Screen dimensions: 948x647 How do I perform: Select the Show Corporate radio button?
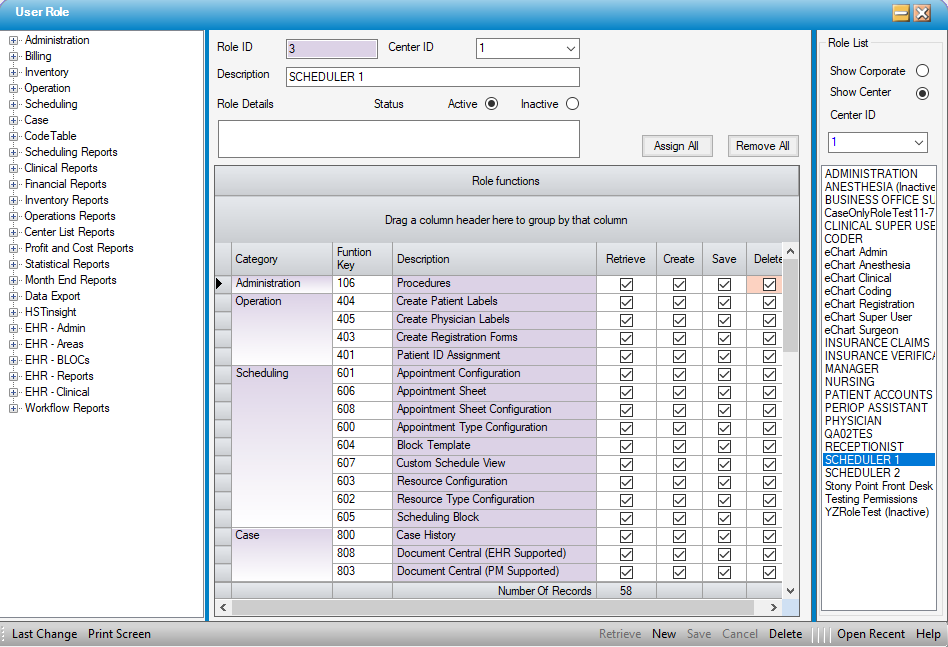(x=922, y=71)
